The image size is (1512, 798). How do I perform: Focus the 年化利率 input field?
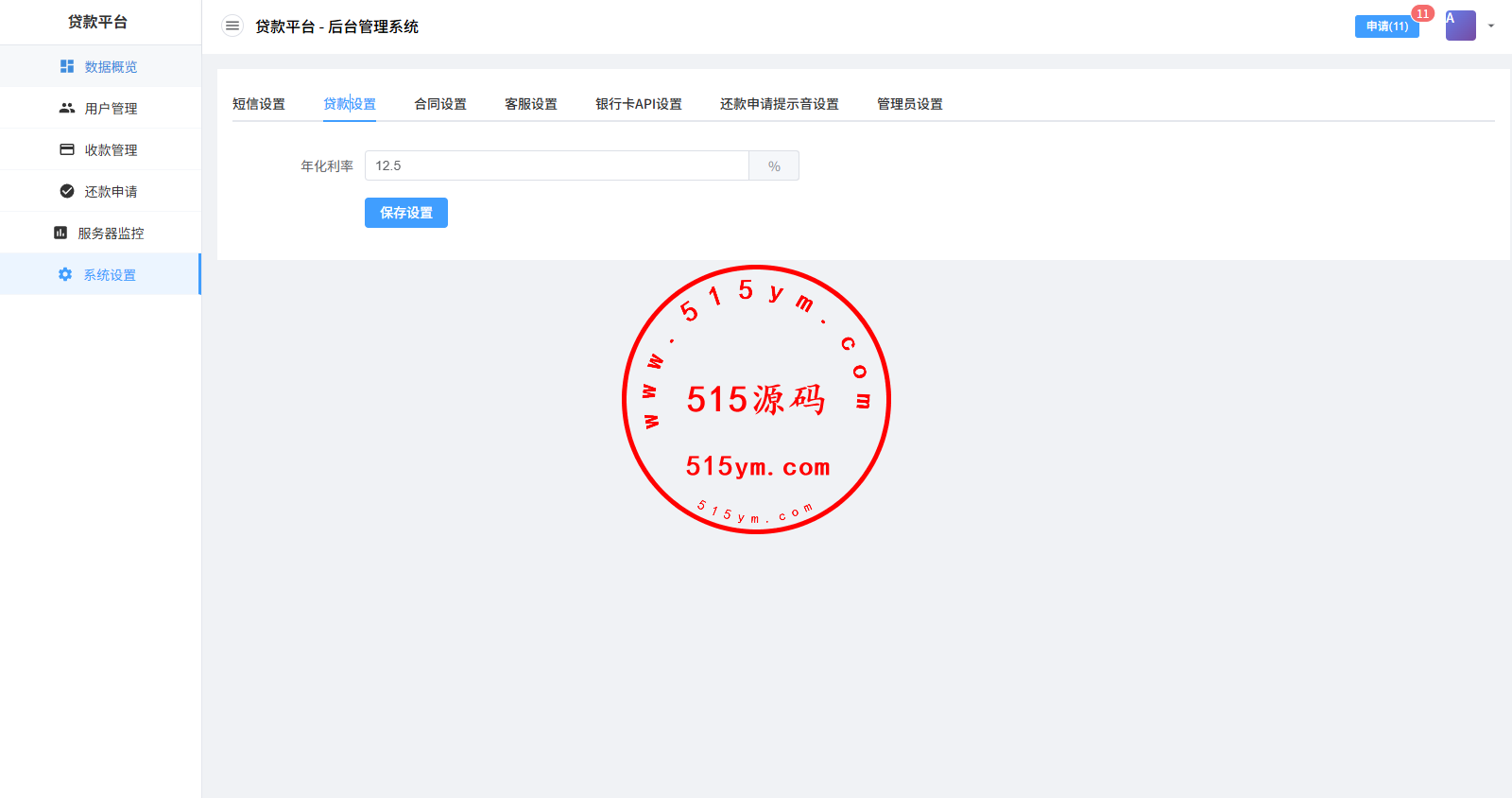pos(557,165)
